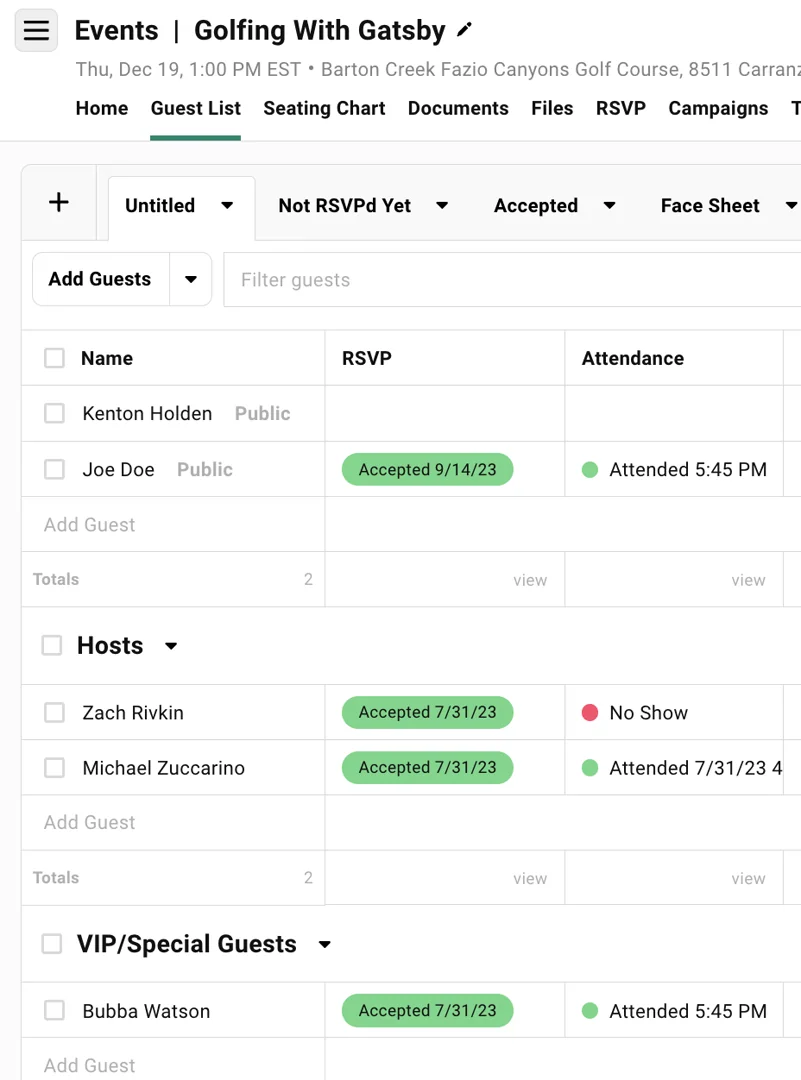View RSVP totals for Hosts group

530,878
